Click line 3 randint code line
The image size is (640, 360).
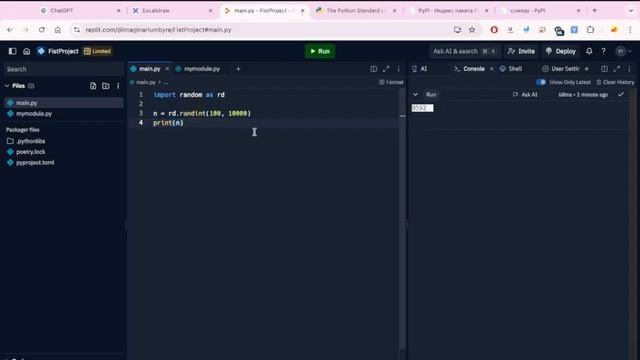pos(202,113)
